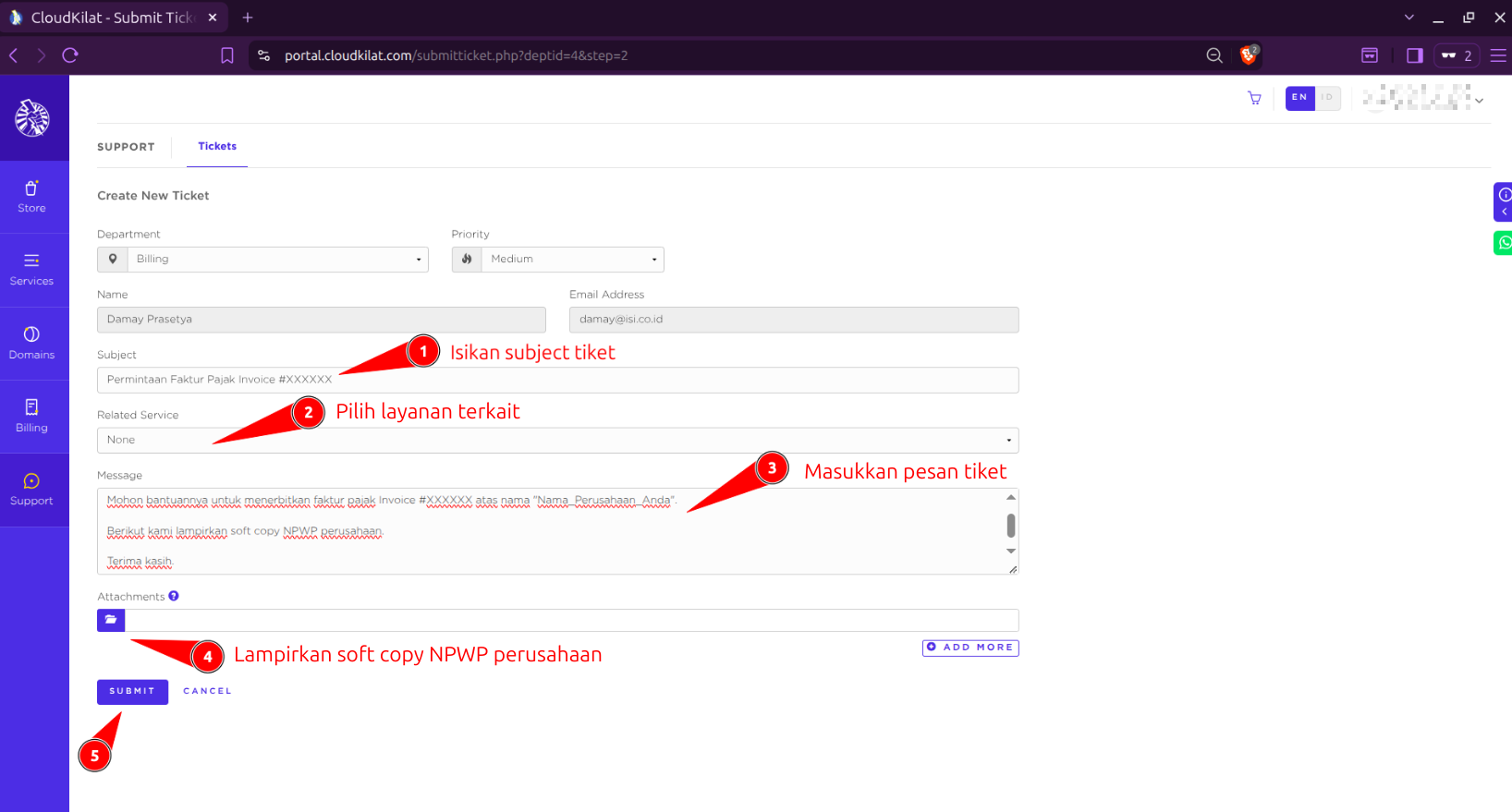The width and height of the screenshot is (1512, 812).
Task: Open the WhatsApp chat widget
Action: [1504, 243]
